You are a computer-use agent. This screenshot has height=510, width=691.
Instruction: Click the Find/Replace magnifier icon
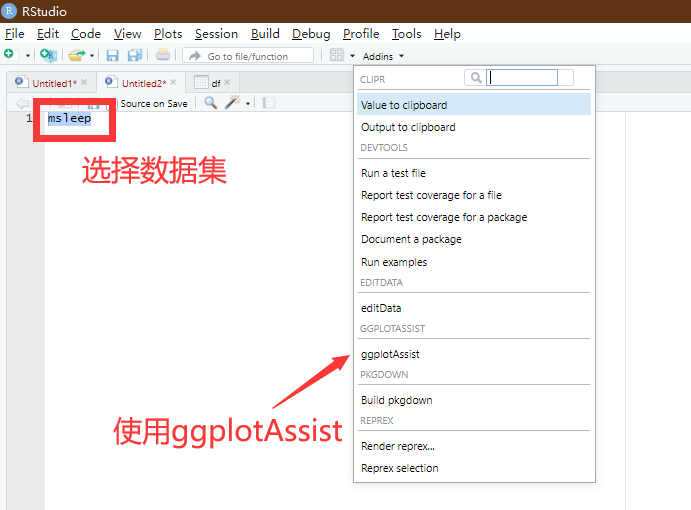pos(211,103)
